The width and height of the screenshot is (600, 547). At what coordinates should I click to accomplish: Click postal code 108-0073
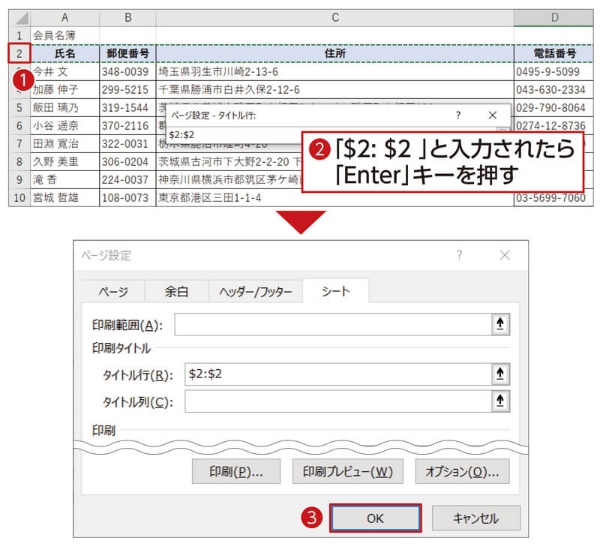[128, 198]
